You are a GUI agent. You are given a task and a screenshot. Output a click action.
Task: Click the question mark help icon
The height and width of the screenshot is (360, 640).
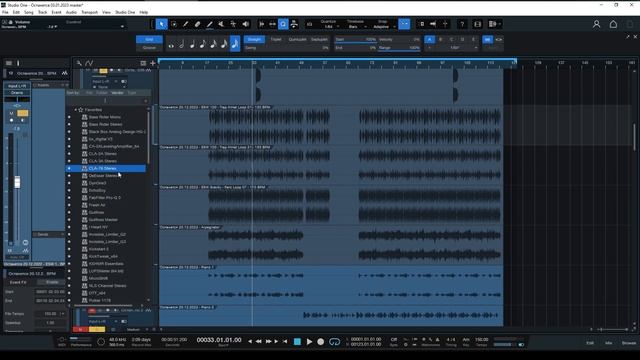462,24
